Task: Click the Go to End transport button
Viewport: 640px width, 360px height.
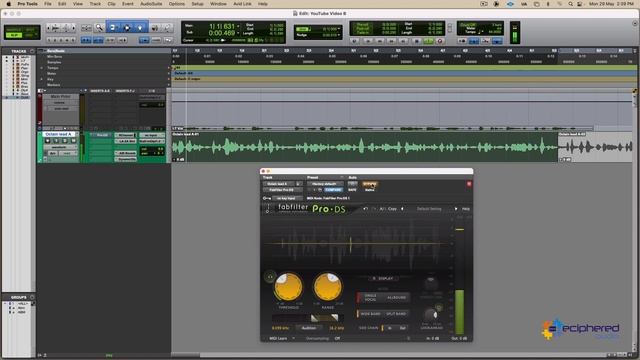Action: (x=404, y=41)
